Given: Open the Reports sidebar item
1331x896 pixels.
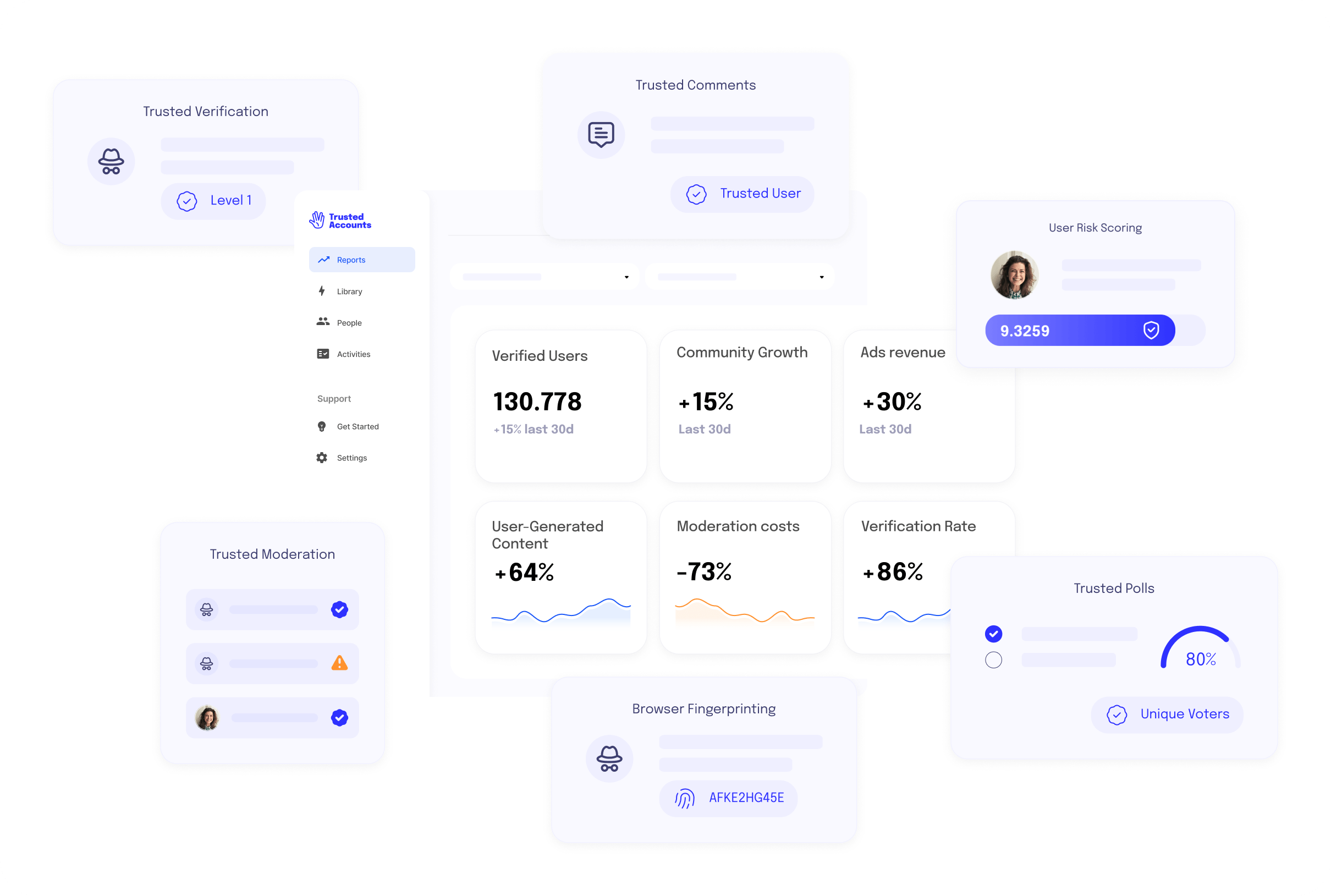Looking at the screenshot, I should coord(361,260).
